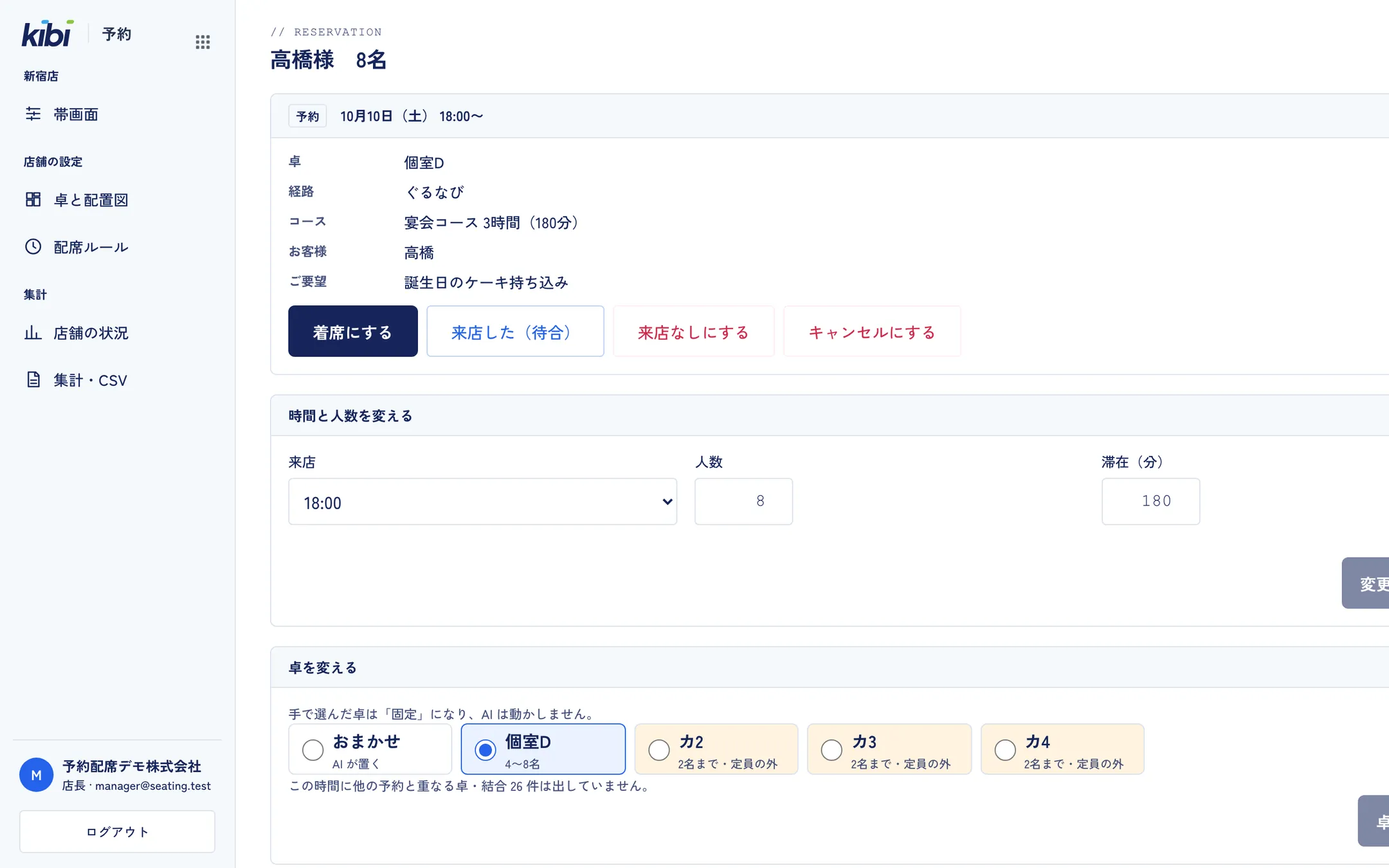Viewport: 1389px width, 868px height.
Task: Click 宴会コース 3時間（180分）text
Action: pos(492,222)
